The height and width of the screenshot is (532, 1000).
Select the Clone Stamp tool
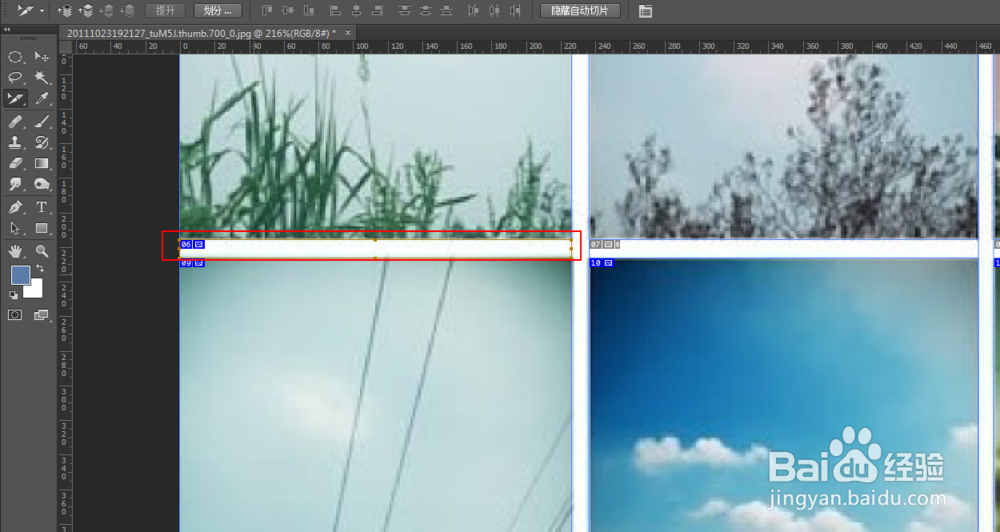[x=15, y=142]
